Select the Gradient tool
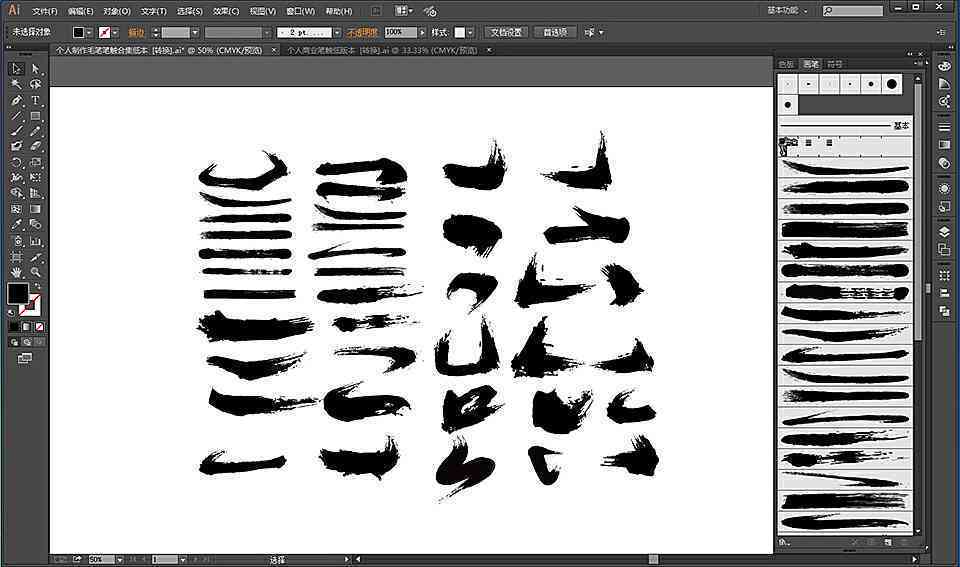960x567 pixels. click(36, 209)
